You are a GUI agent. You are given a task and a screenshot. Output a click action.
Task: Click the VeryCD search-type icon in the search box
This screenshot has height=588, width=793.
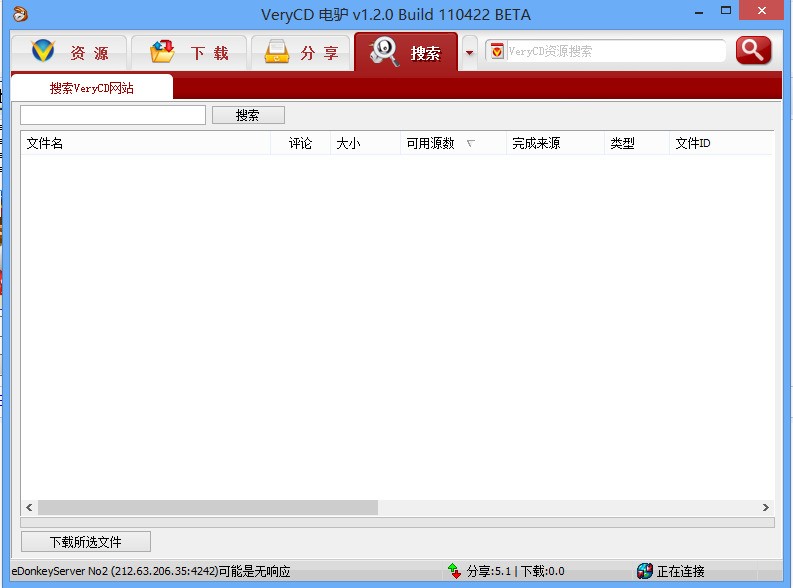497,51
